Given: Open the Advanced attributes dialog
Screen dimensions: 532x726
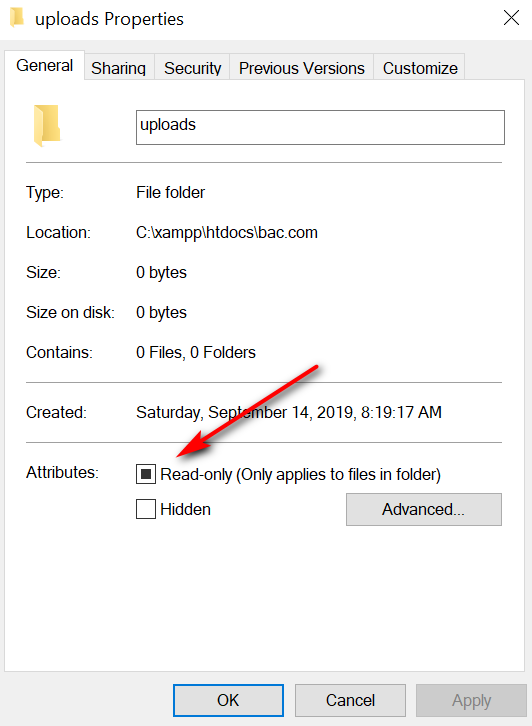Looking at the screenshot, I should tap(424, 509).
